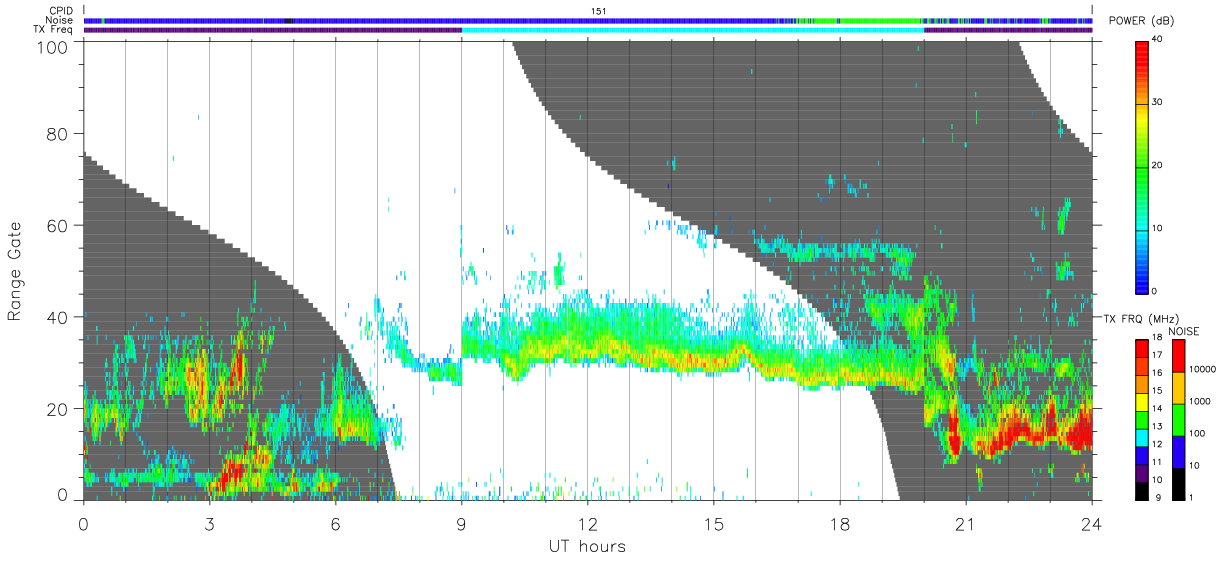Click the 40 tick on the power colorbar
Viewport: 1228px width, 567px height.
coord(1158,40)
